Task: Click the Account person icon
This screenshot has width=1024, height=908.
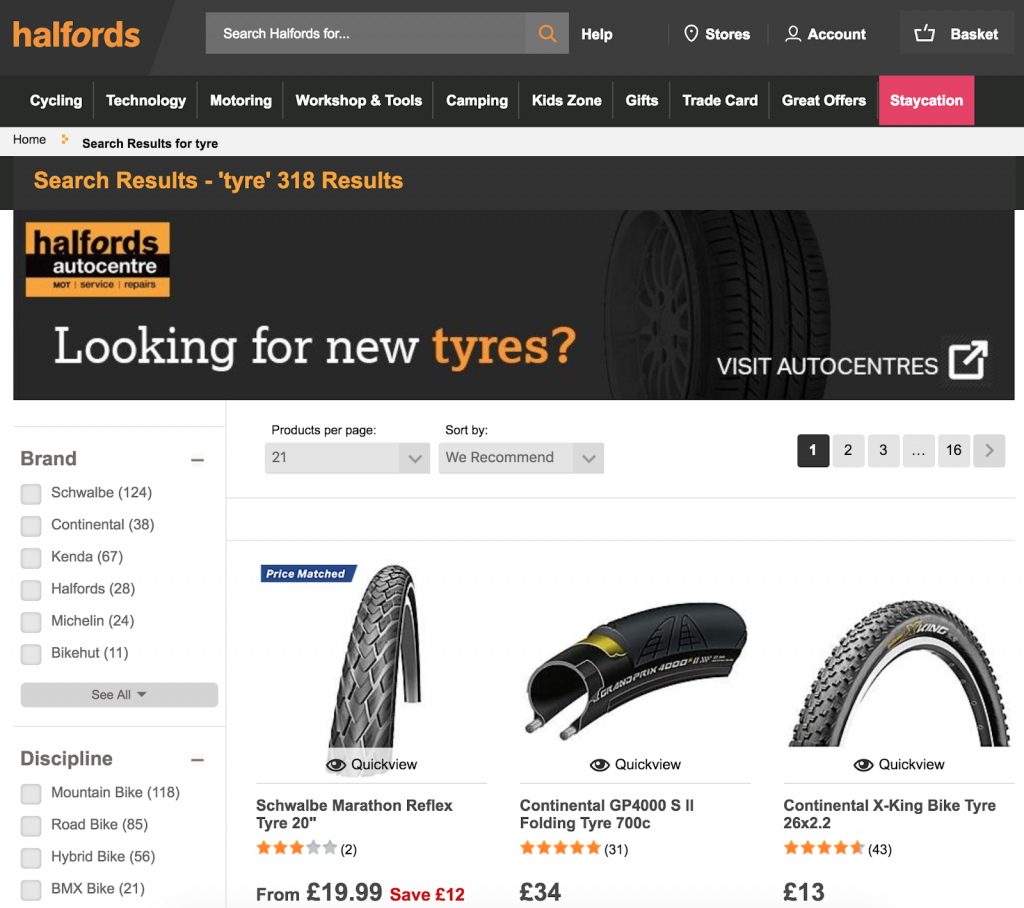Action: click(x=793, y=34)
